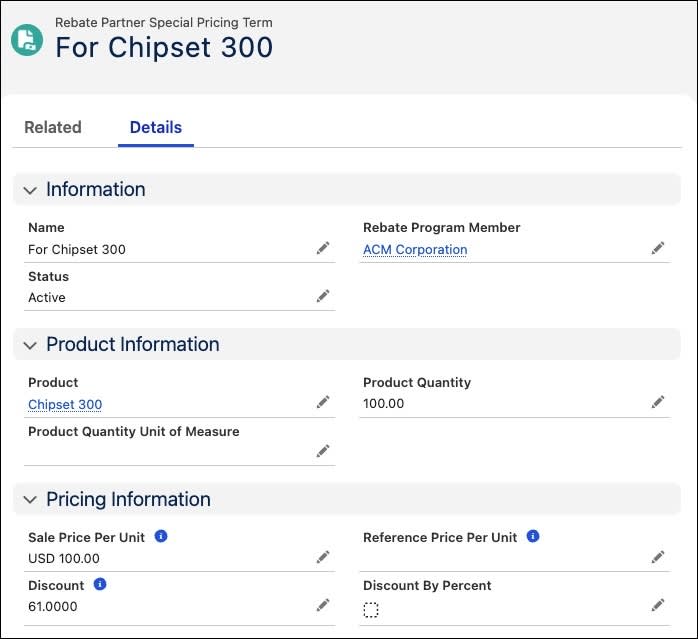Edit Reference Price Per Unit pencil icon

658,557
